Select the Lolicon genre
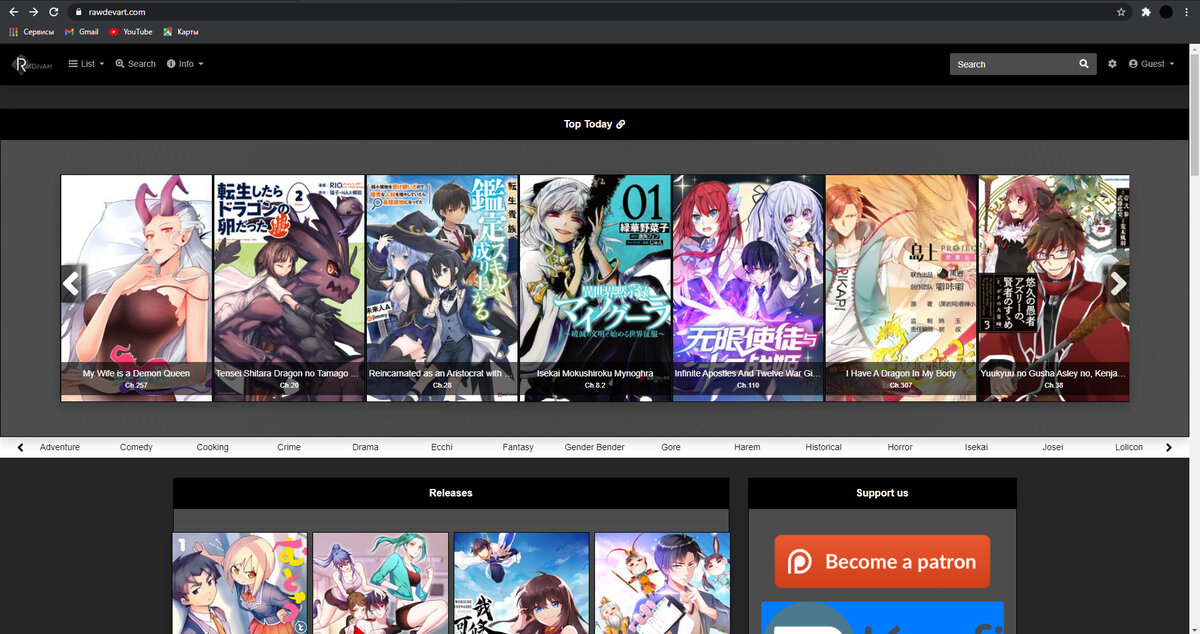Screen dimensions: 1200x634 click(1129, 447)
